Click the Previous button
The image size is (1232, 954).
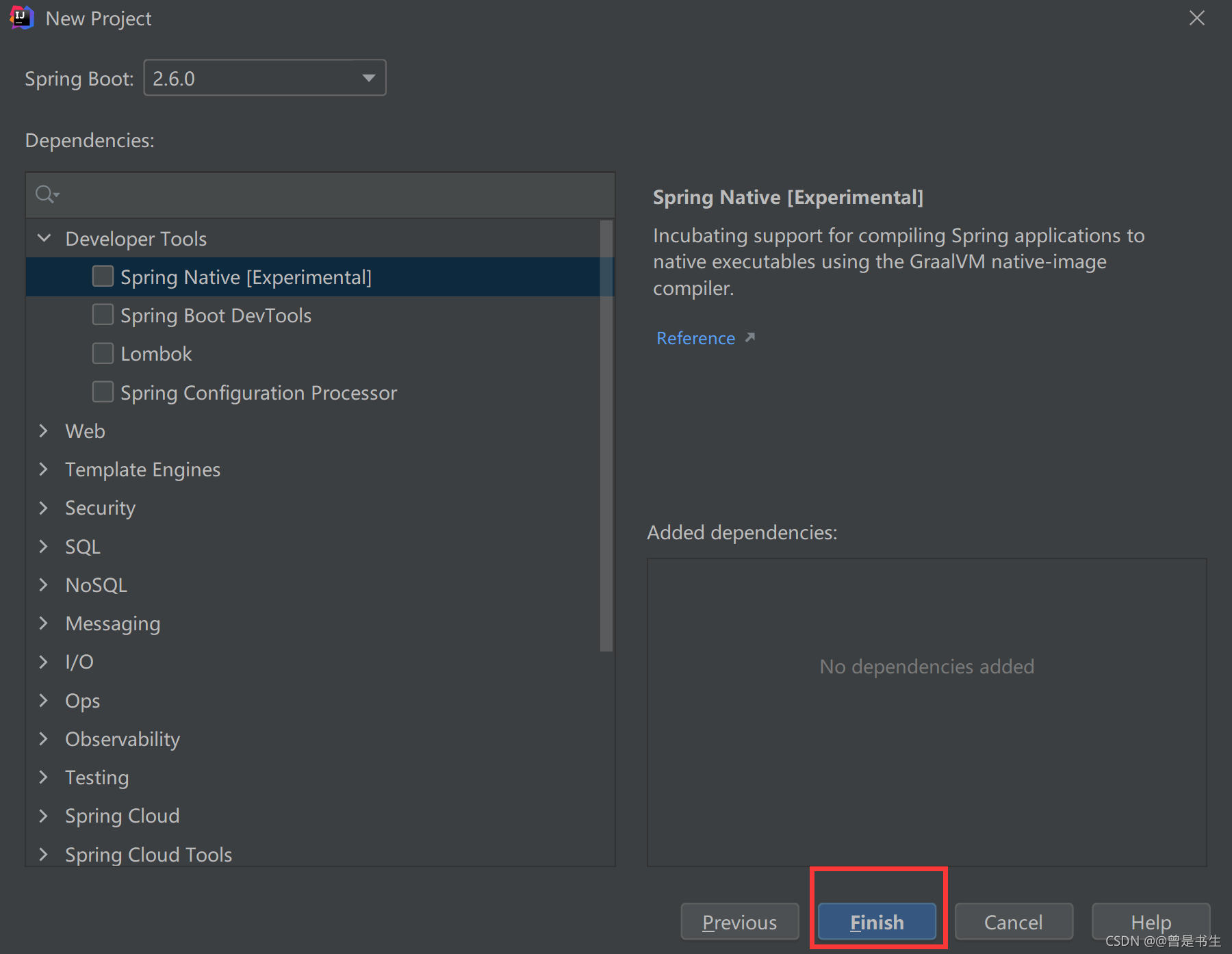click(740, 922)
